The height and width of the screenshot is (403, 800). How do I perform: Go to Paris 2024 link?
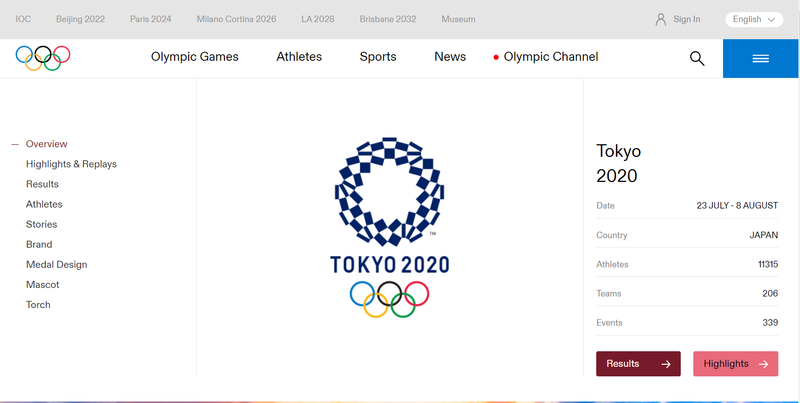(x=151, y=19)
